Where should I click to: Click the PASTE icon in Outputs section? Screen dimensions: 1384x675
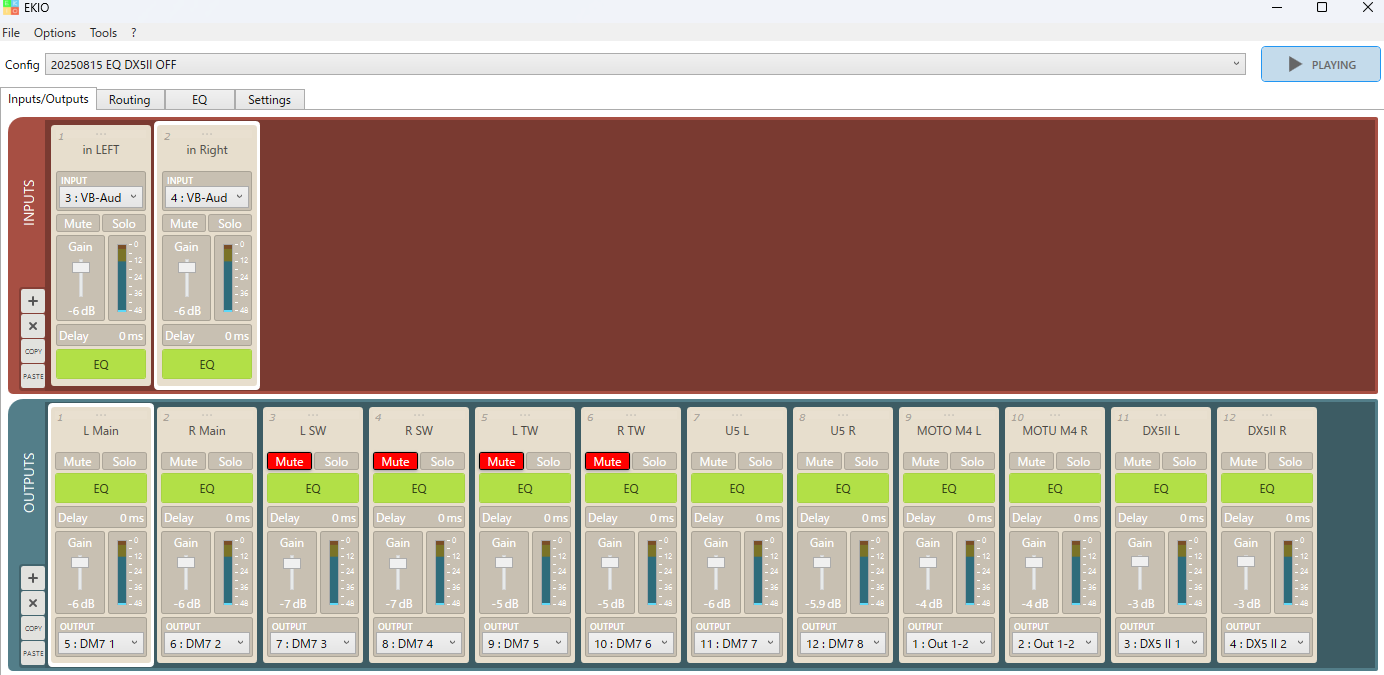pyautogui.click(x=33, y=654)
